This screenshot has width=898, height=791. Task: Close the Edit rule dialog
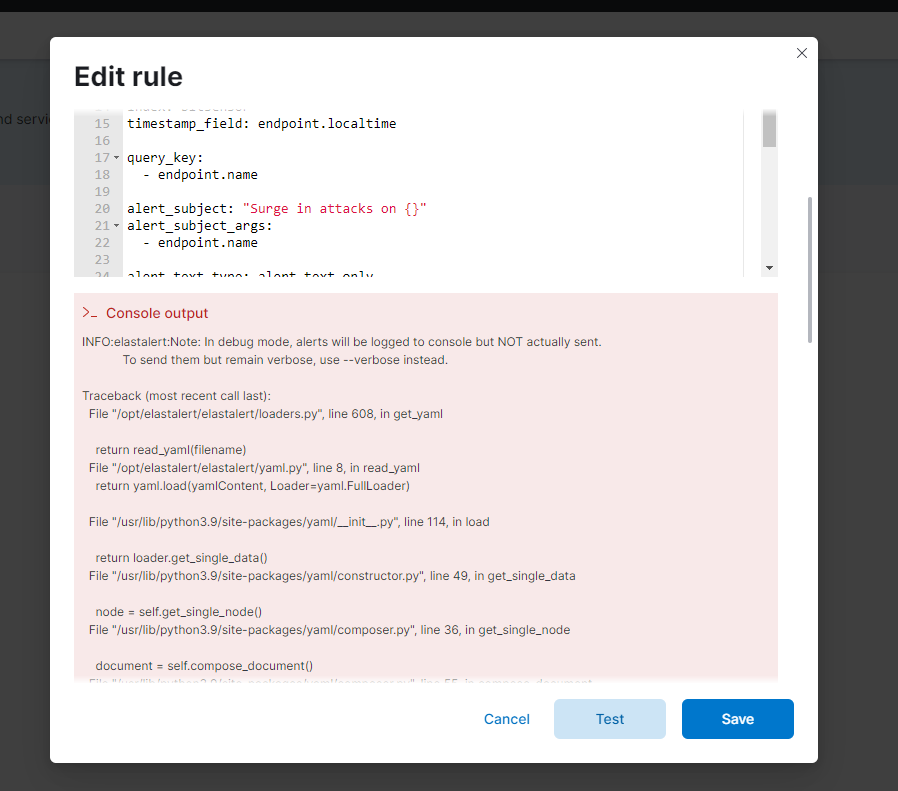pos(802,53)
